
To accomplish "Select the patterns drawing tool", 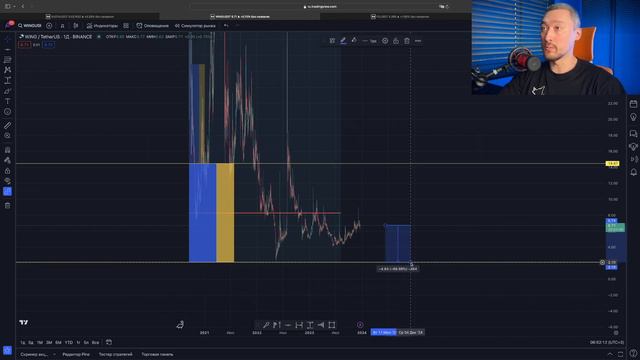I will 7,70.
